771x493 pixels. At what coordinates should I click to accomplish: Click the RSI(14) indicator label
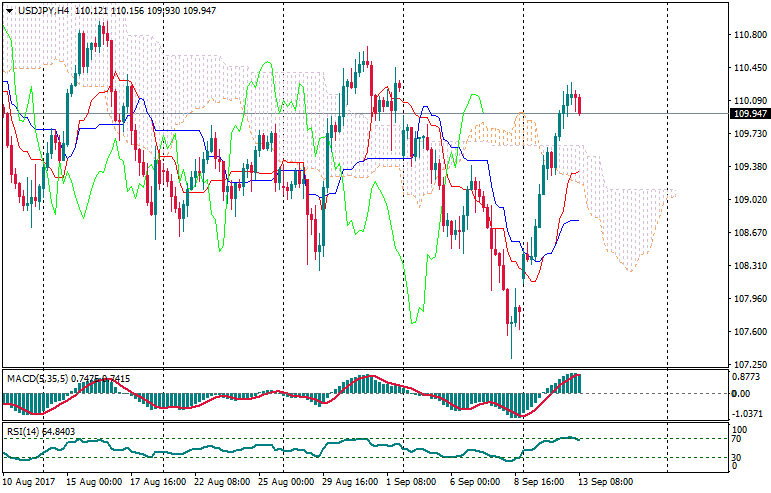click(x=25, y=431)
